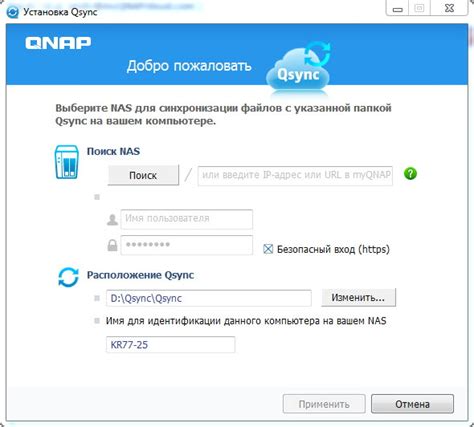
Task: Click the blue sync arrows icon
Action: point(68,277)
